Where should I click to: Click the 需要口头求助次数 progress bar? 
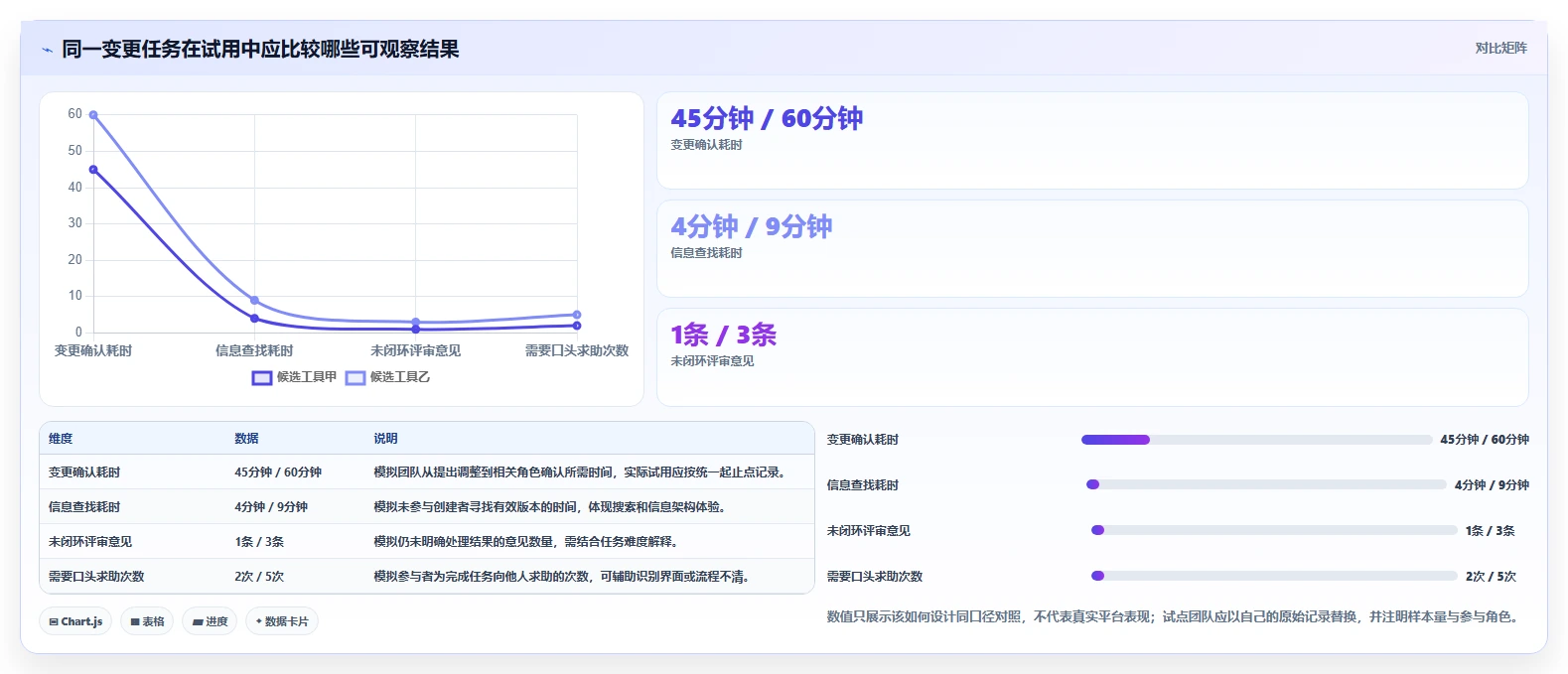click(1274, 576)
